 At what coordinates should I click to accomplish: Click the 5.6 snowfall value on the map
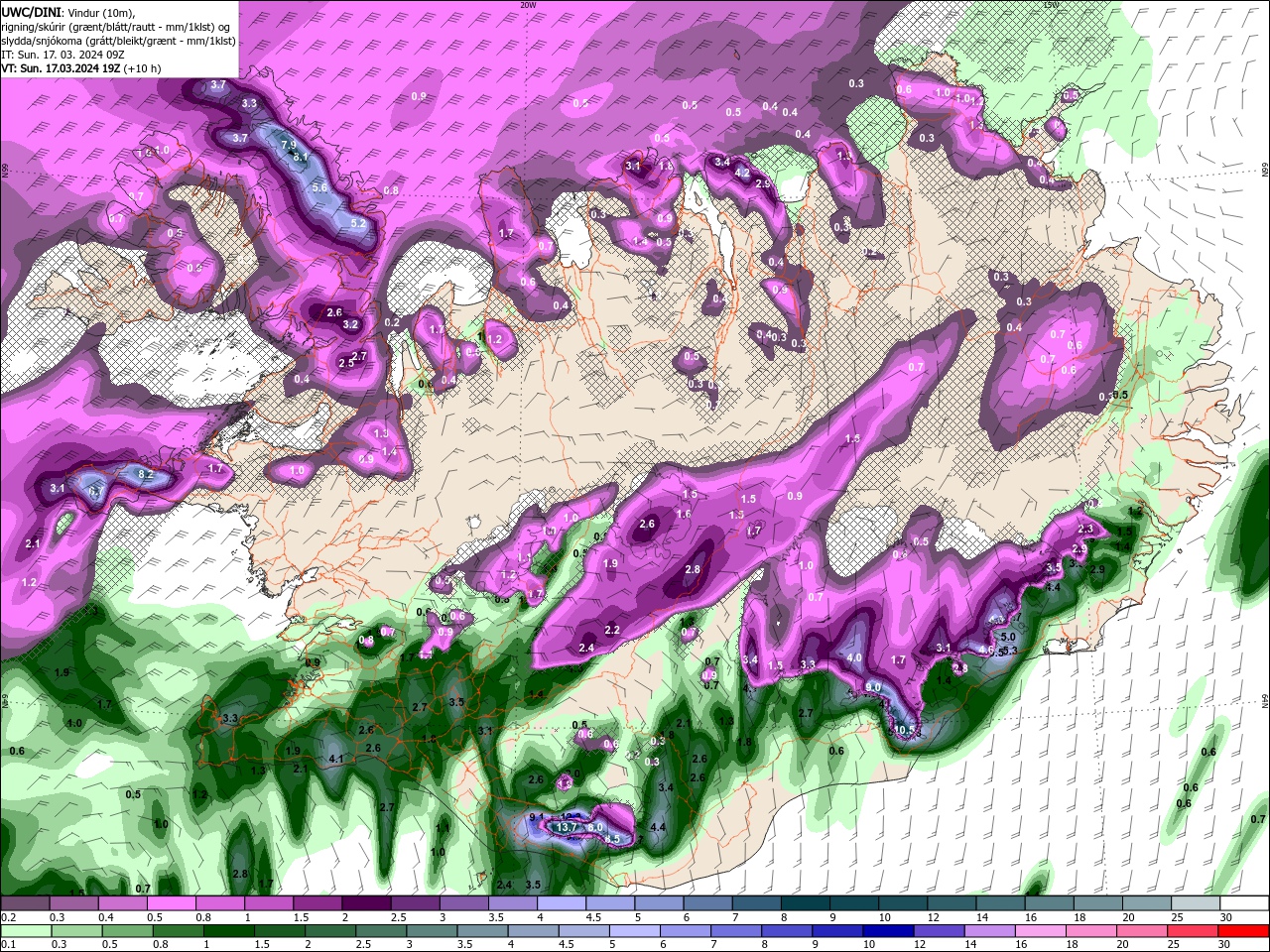(319, 187)
